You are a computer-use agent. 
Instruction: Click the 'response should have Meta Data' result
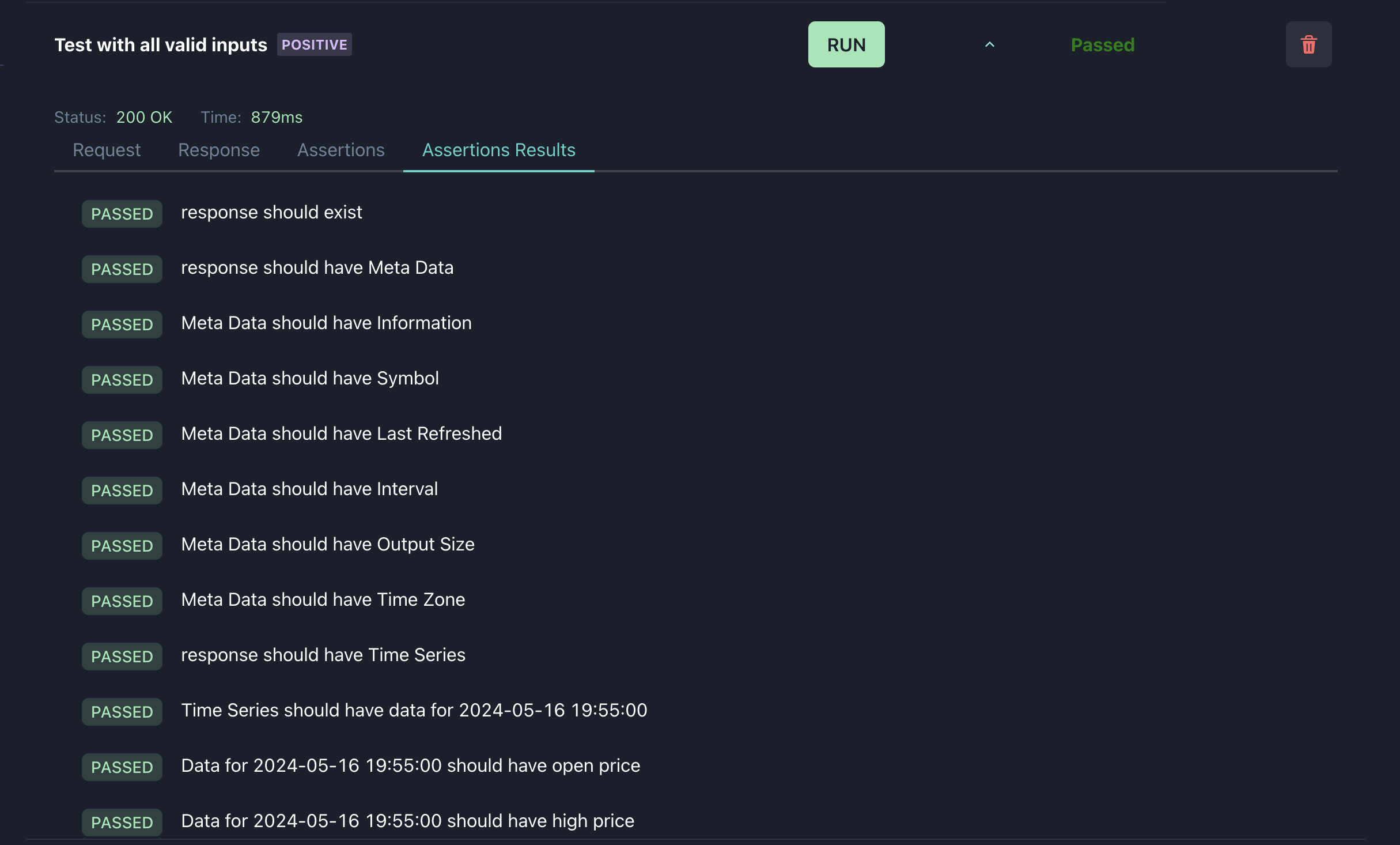click(317, 267)
